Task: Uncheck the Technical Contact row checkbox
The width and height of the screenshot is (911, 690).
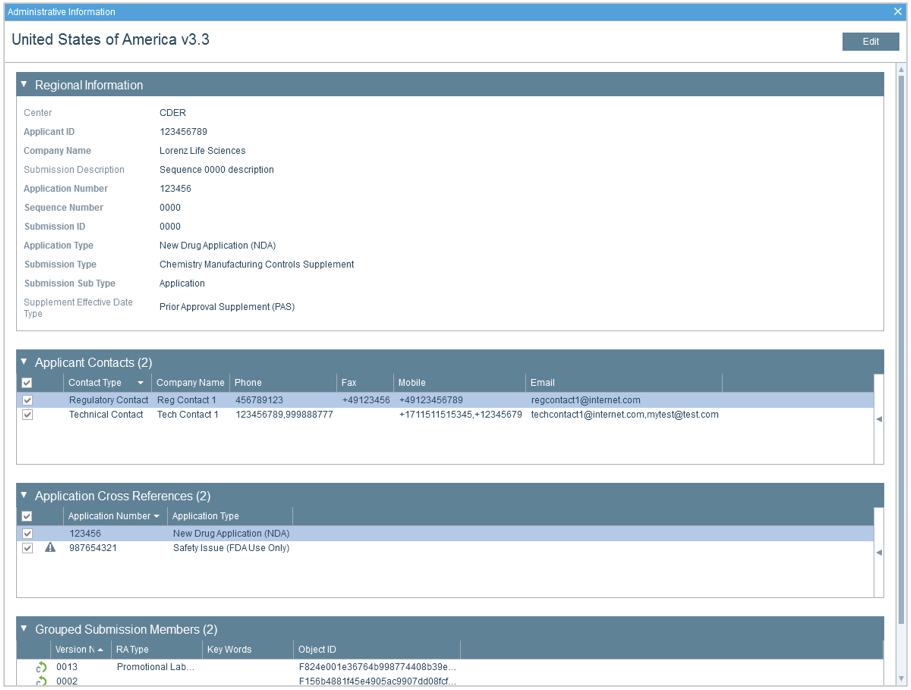Action: point(27,415)
